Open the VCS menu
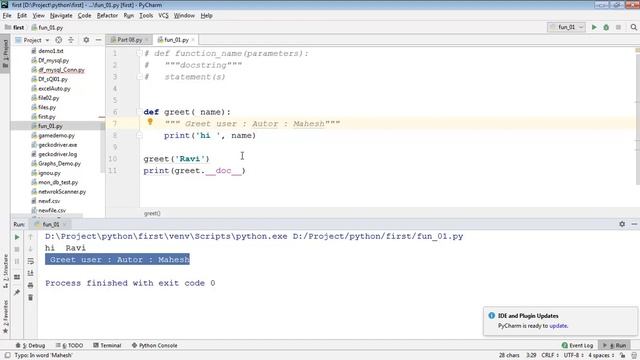Viewport: 640px width, 360px height. pyautogui.click(x=163, y=16)
